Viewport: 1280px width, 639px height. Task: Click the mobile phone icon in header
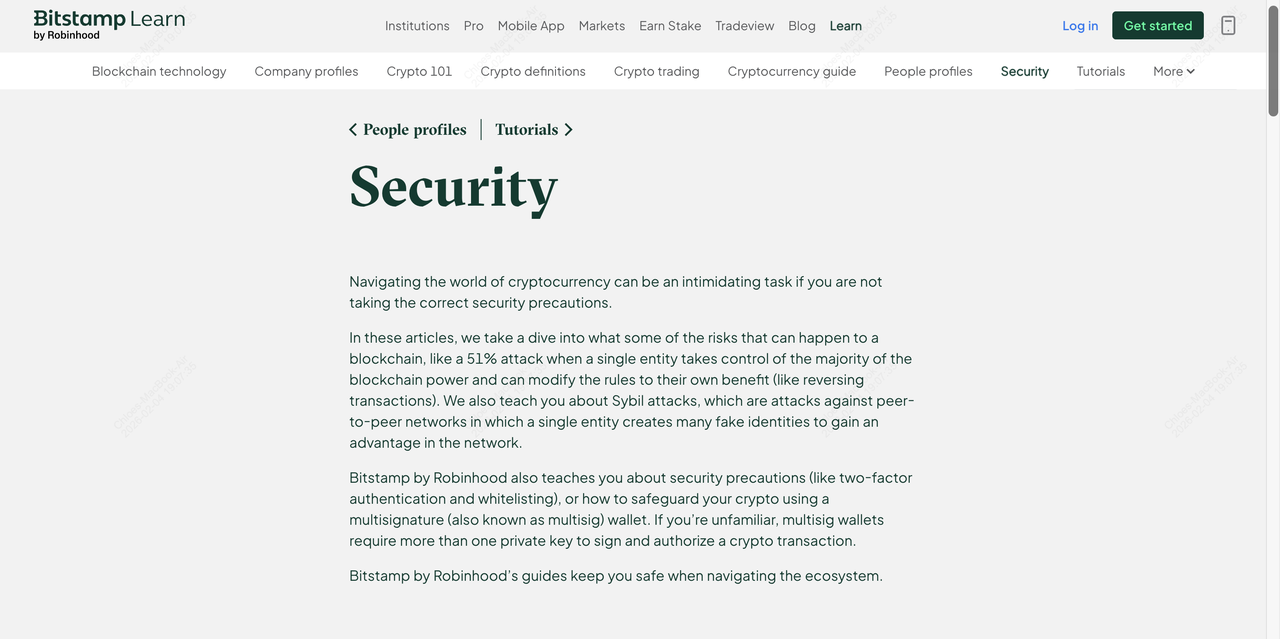(x=1228, y=26)
